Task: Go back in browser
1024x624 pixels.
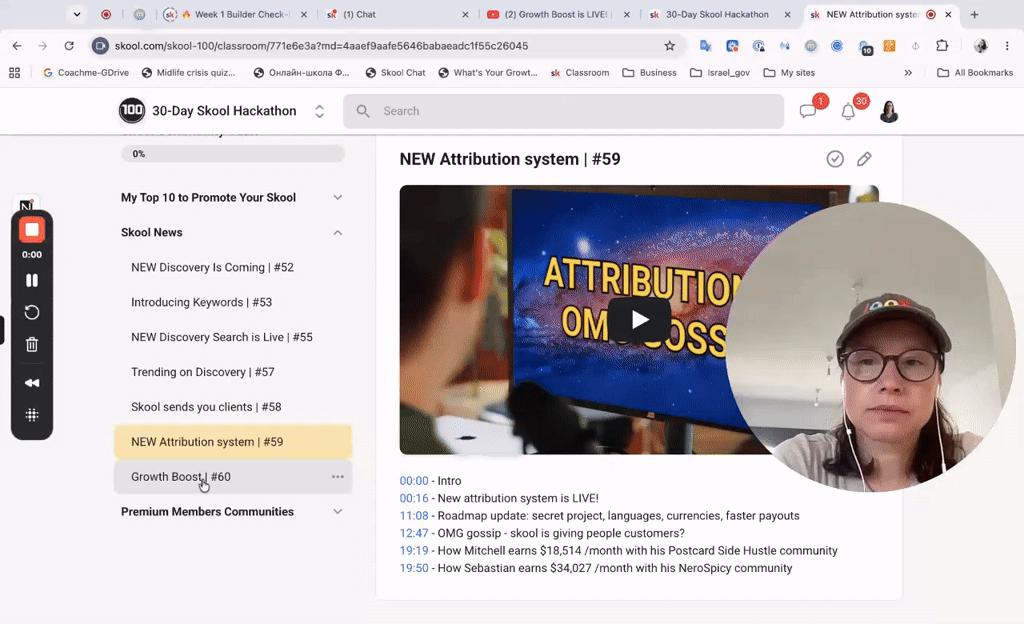Action: (x=17, y=46)
